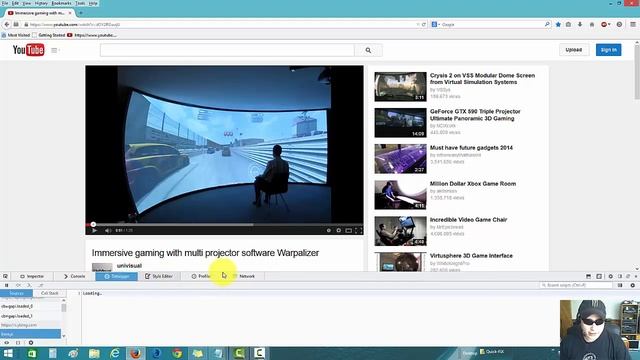Screen dimensions: 640x360
Task: Open the univisual channel link
Action: [129, 266]
